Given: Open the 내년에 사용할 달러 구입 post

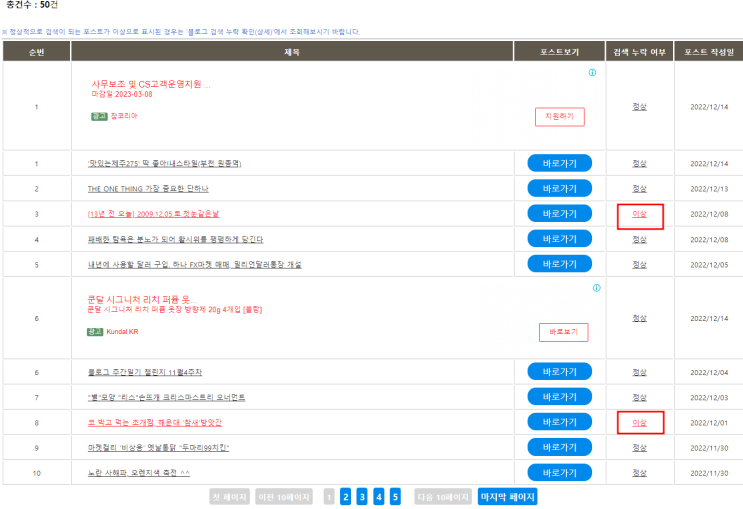Looking at the screenshot, I should tap(194, 264).
